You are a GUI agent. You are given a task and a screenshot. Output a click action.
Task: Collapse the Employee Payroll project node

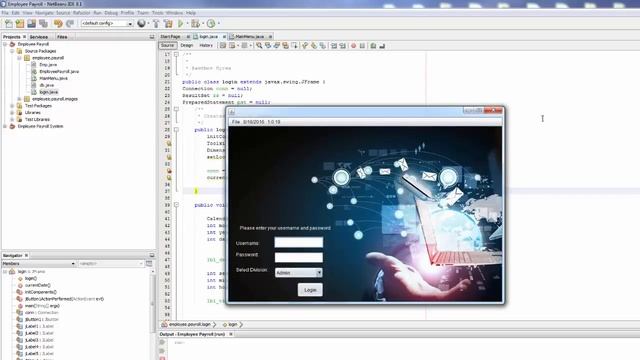pos(5,44)
